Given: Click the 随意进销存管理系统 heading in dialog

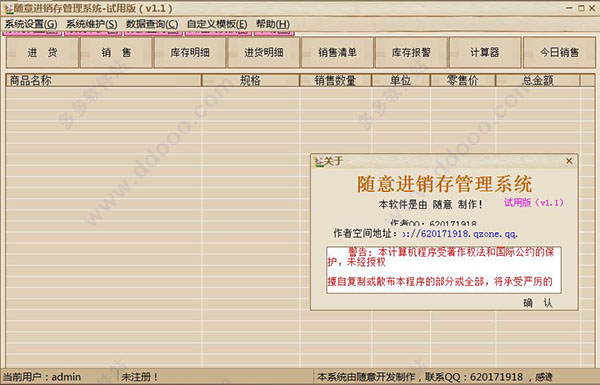Looking at the screenshot, I should coord(444,184).
